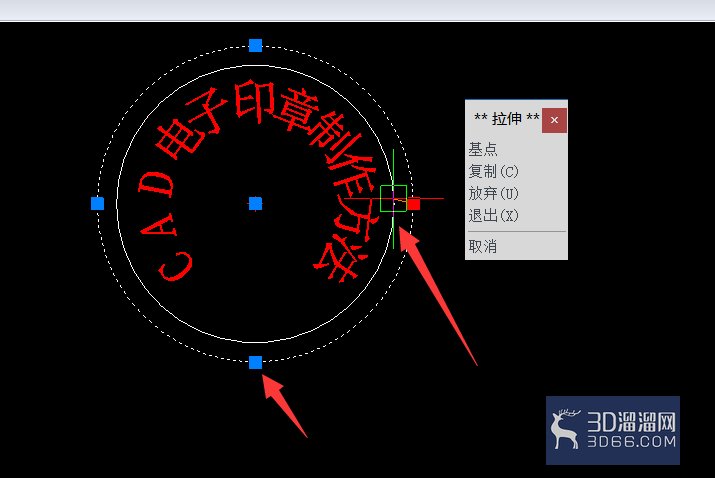This screenshot has height=478, width=715.
Task: Click the red active grip on the circle's right
Action: 414,203
